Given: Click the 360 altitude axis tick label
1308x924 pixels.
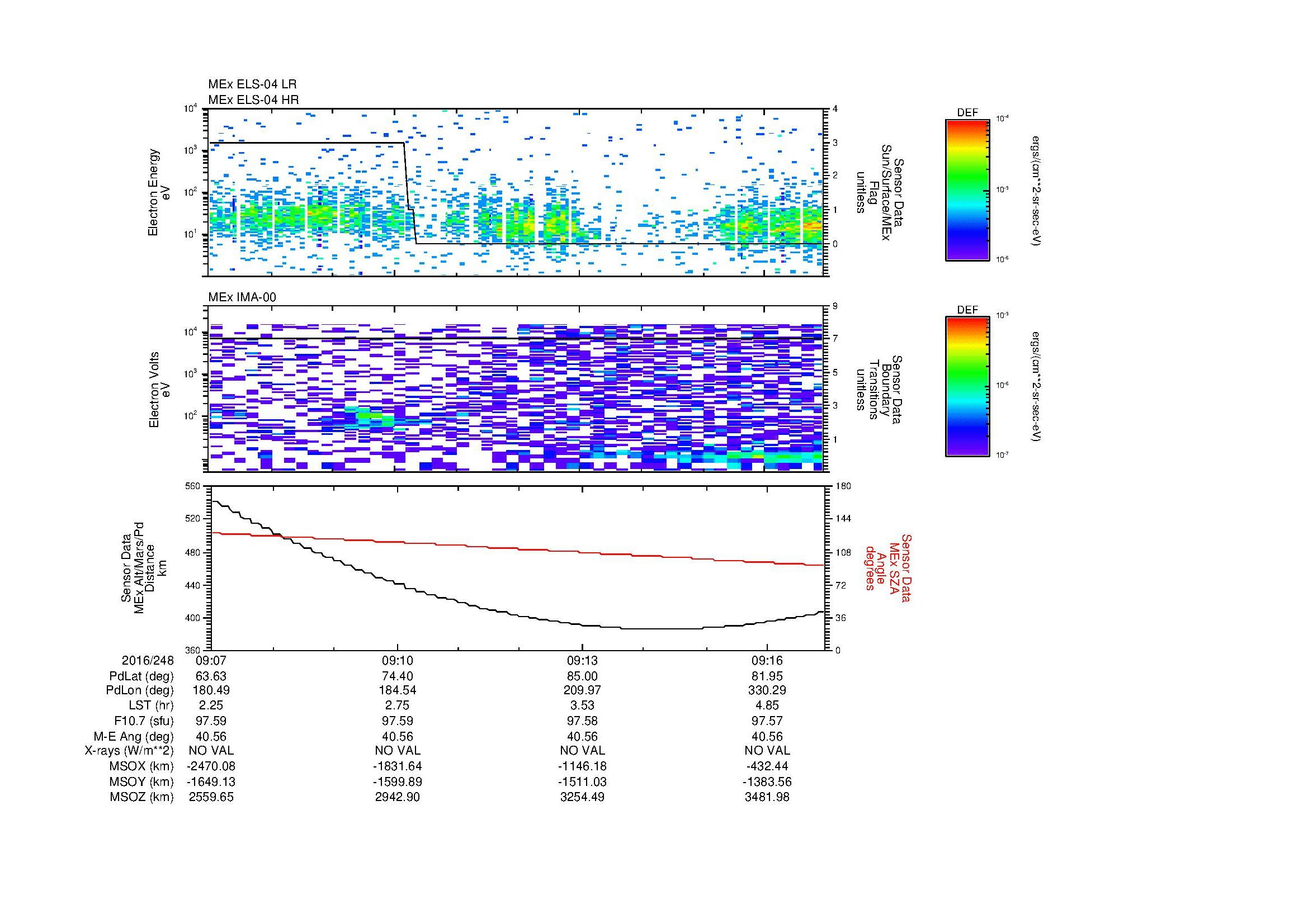Looking at the screenshot, I should (x=193, y=650).
